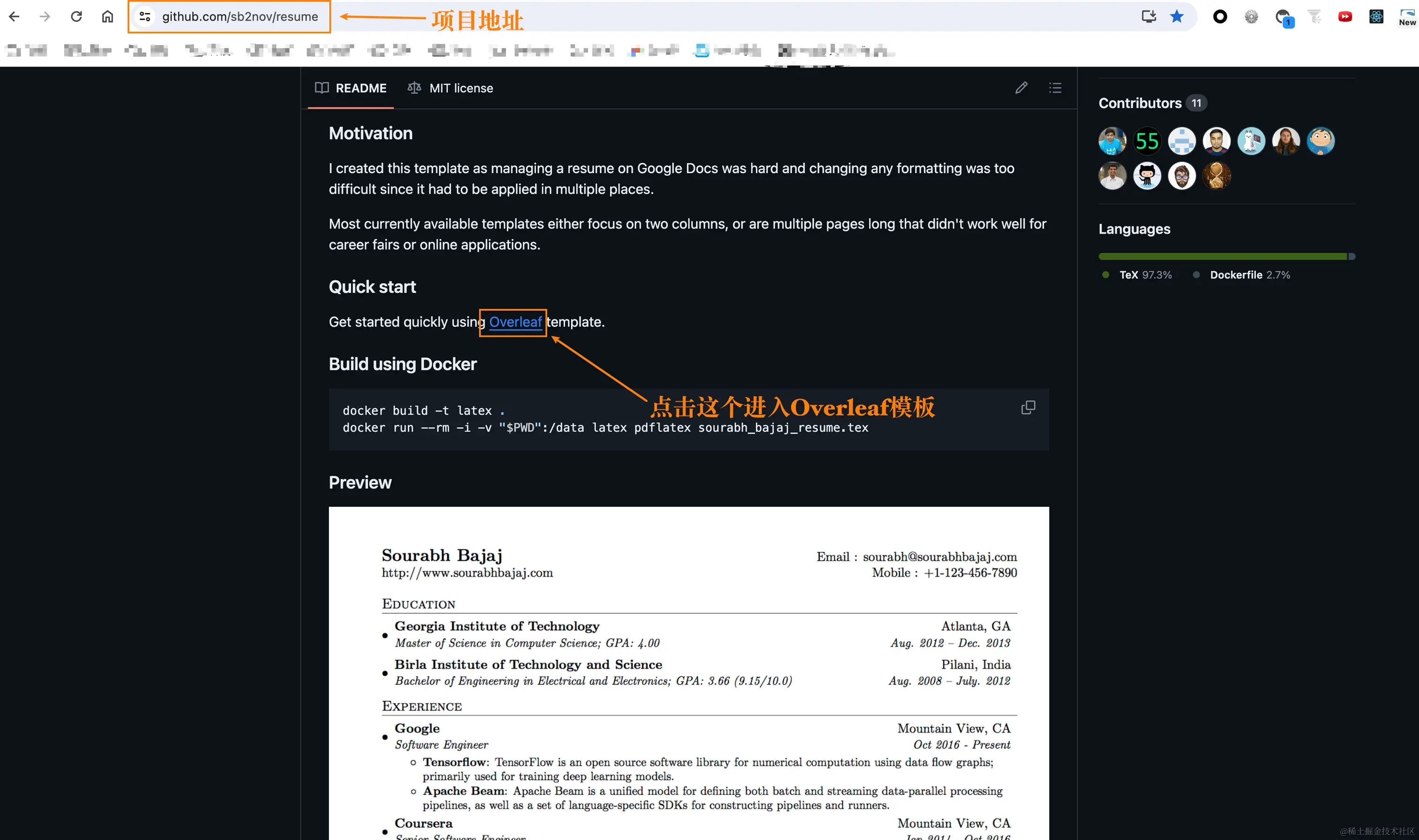Click the install app icon in address bar
This screenshot has width=1419, height=840.
click(1148, 16)
